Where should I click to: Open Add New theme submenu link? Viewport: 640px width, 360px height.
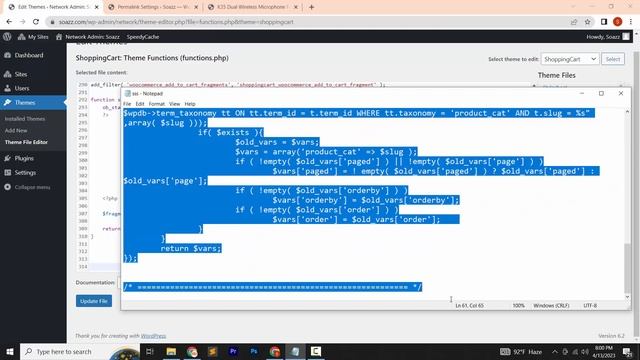(x=16, y=131)
